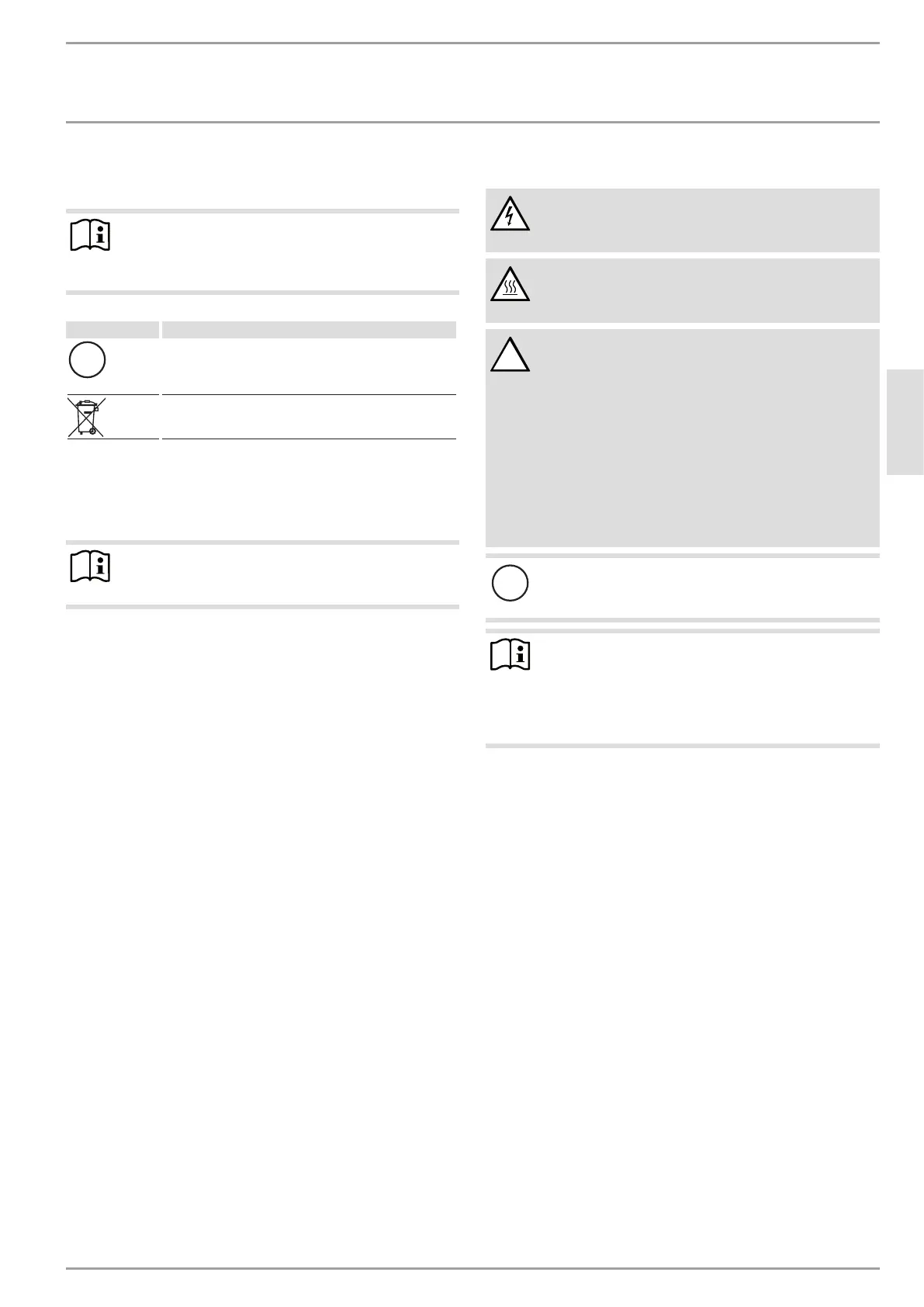The width and height of the screenshot is (924, 1307).
Task: Click the hot surface warning triangle
Action: pos(510,285)
